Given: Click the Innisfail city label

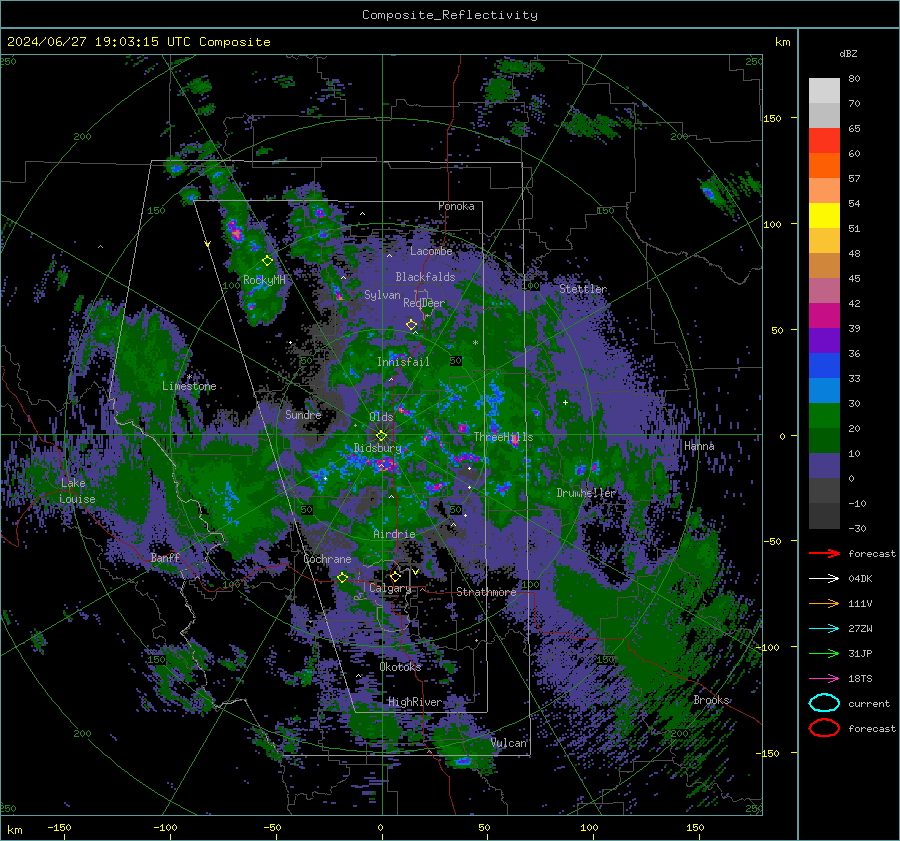Looking at the screenshot, I should pyautogui.click(x=403, y=362).
